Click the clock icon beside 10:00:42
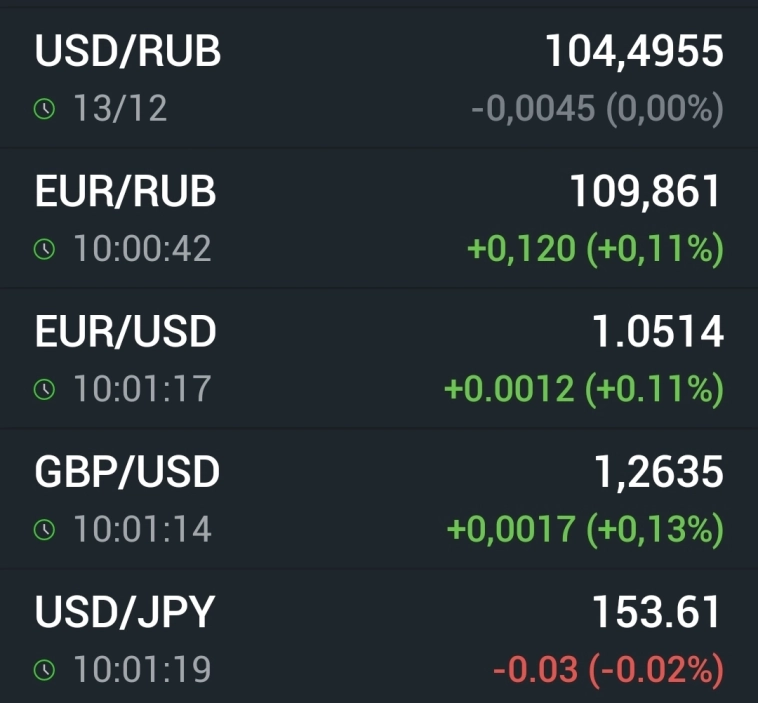 44,249
